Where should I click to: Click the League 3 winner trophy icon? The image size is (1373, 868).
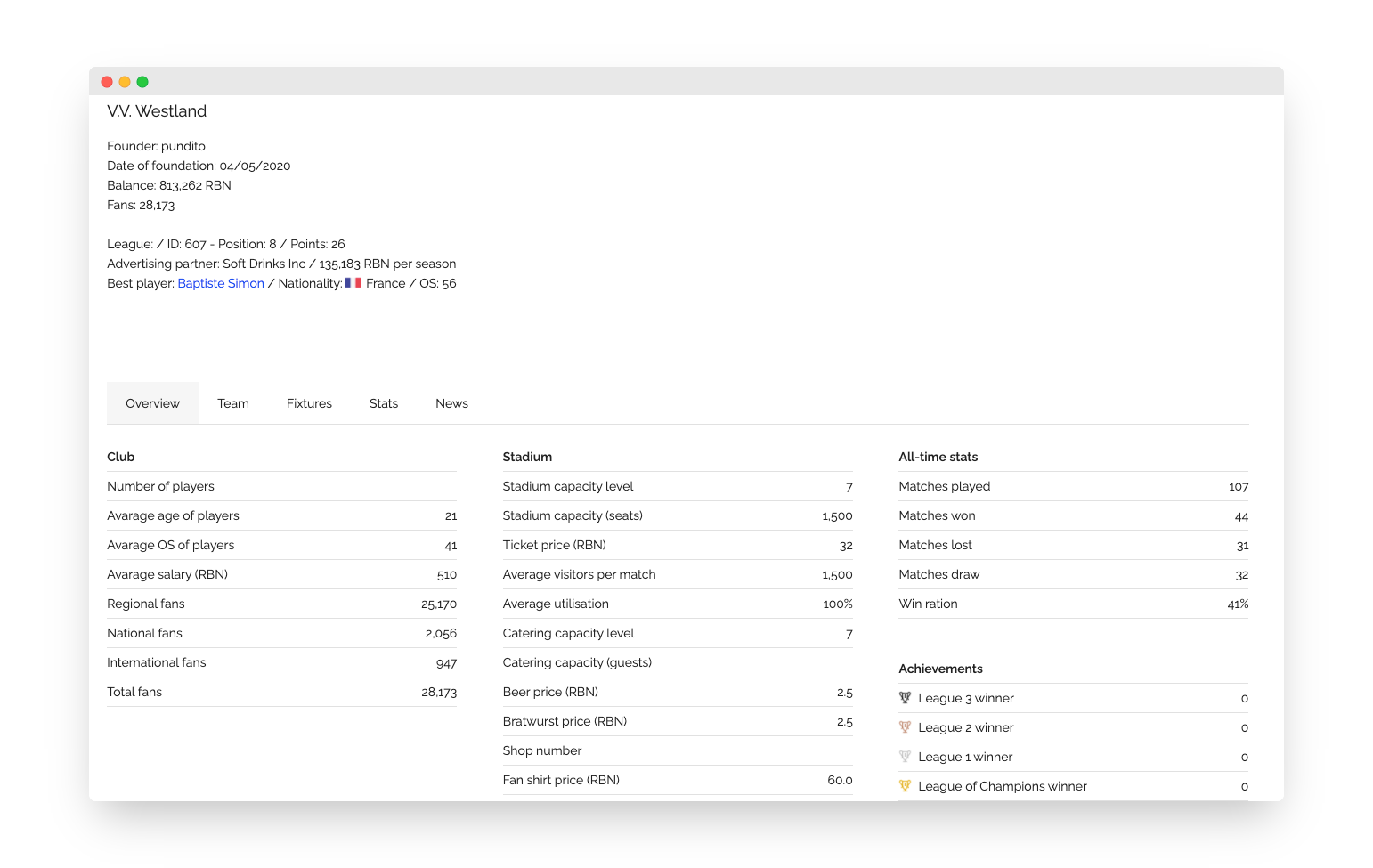pyautogui.click(x=905, y=698)
